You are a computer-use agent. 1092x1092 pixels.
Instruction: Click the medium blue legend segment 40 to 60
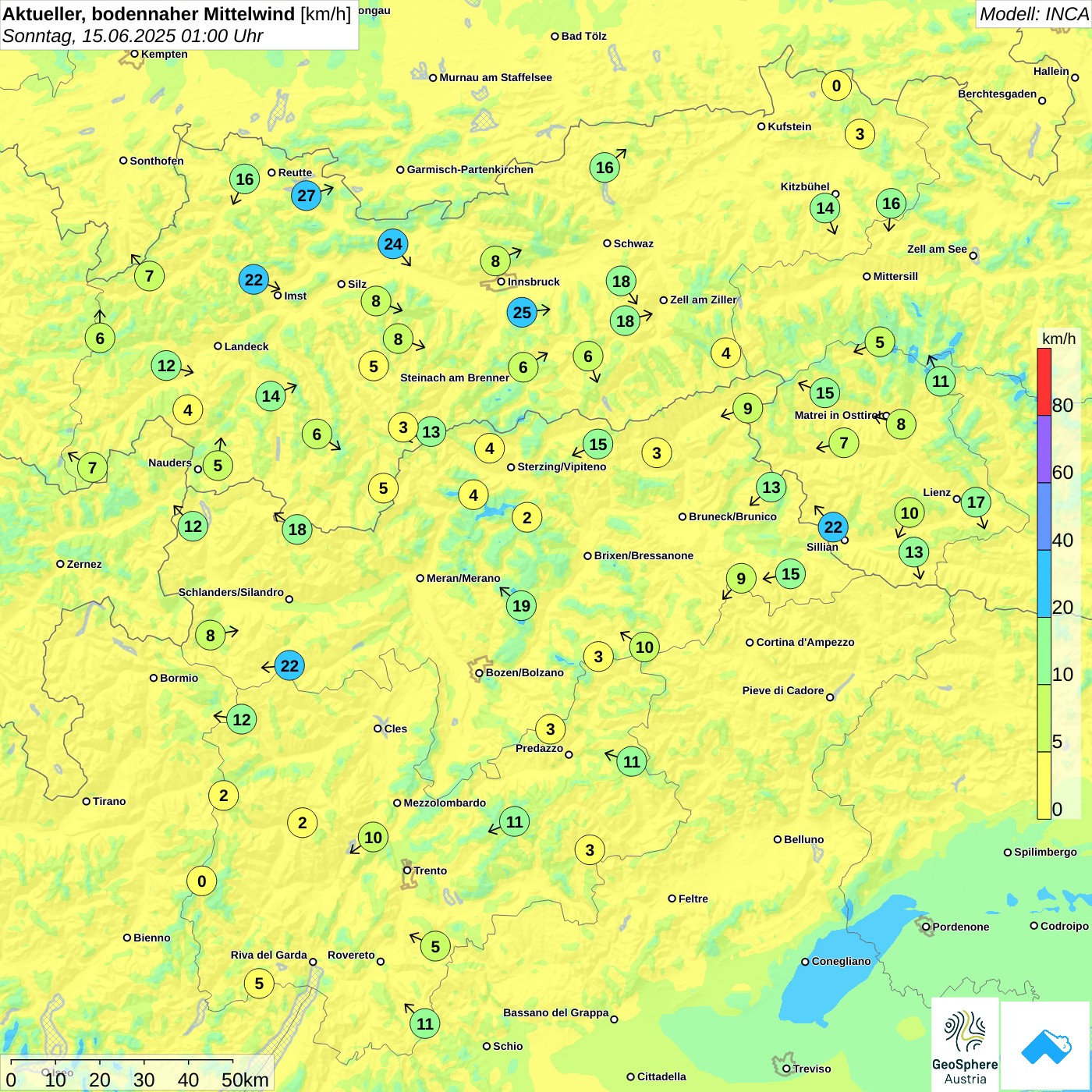pyautogui.click(x=1044, y=516)
